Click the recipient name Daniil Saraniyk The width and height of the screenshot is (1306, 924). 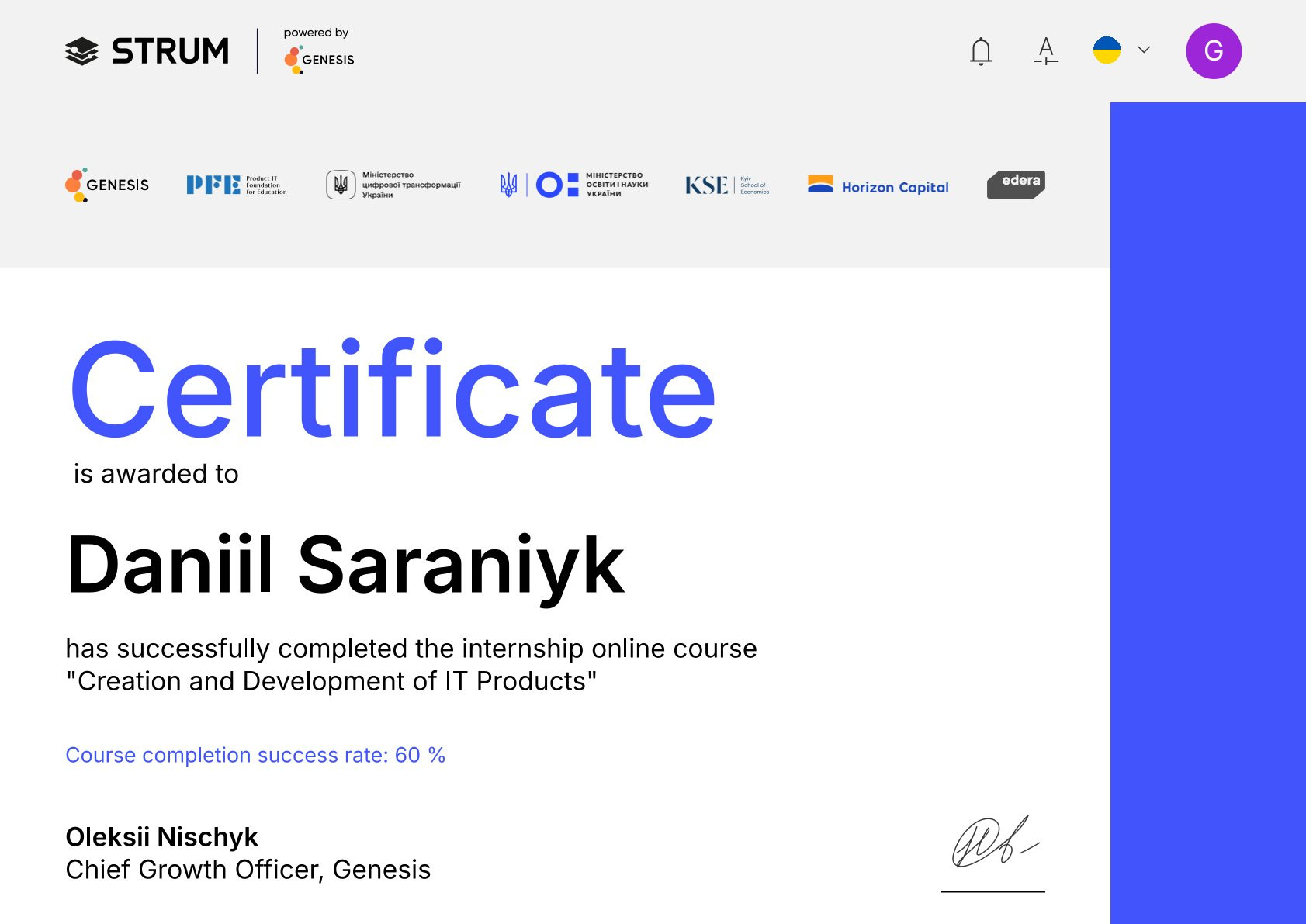point(345,566)
